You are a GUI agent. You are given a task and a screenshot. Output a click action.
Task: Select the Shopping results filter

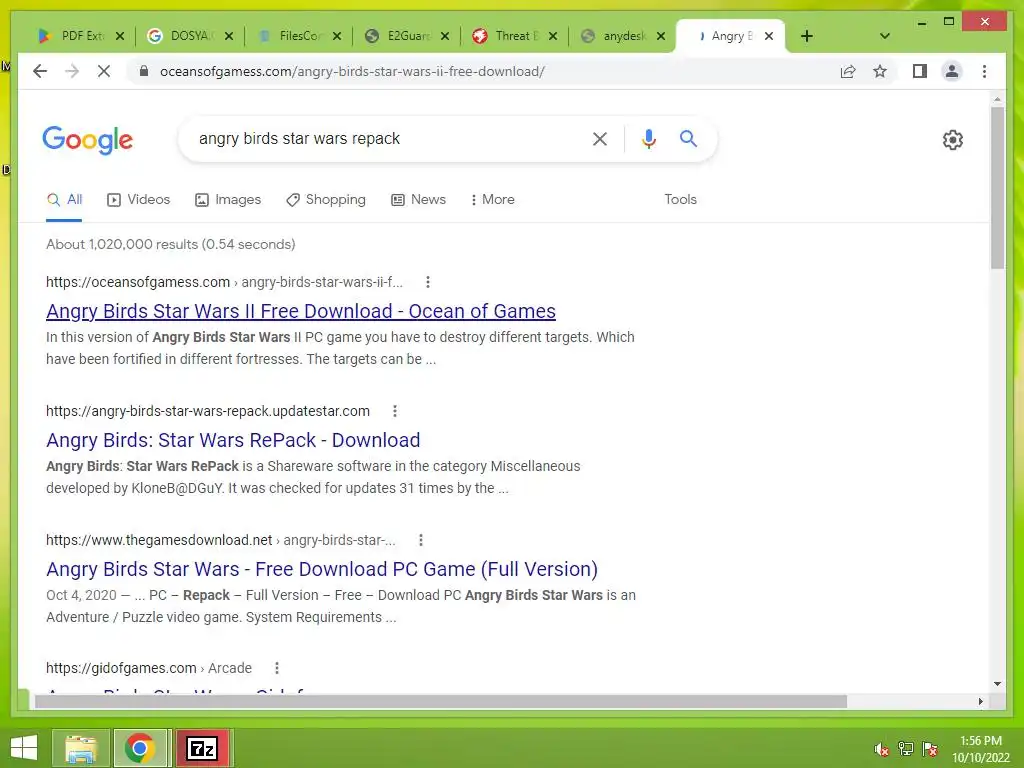(x=326, y=200)
